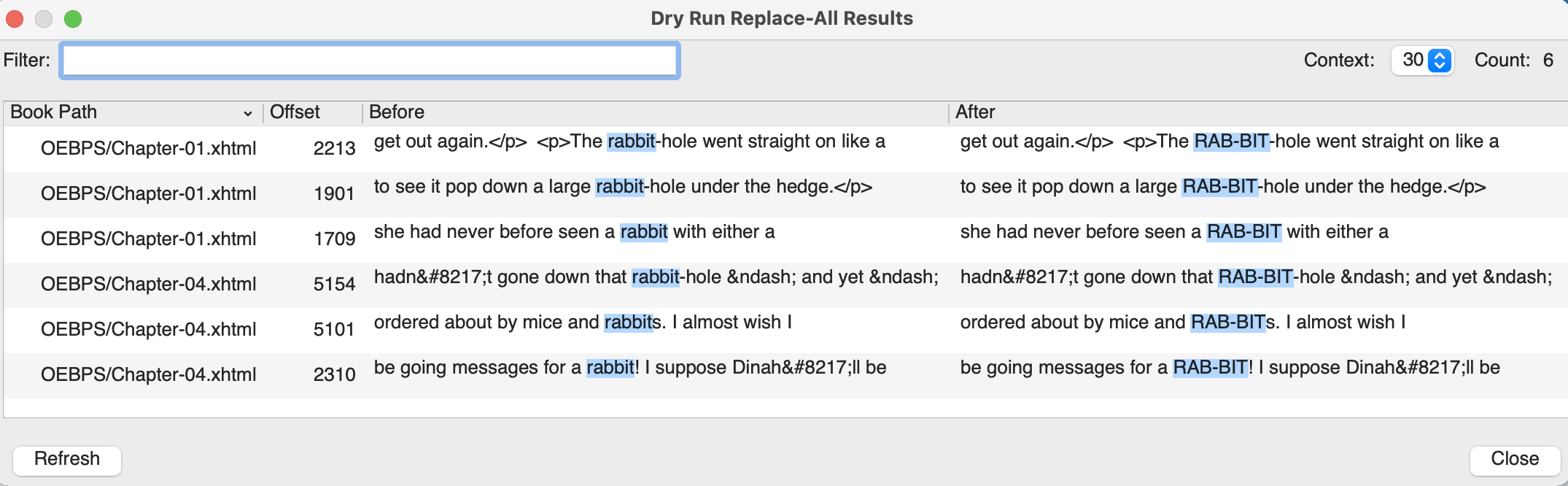
Task: Click the green zoom window button
Action: click(73, 19)
